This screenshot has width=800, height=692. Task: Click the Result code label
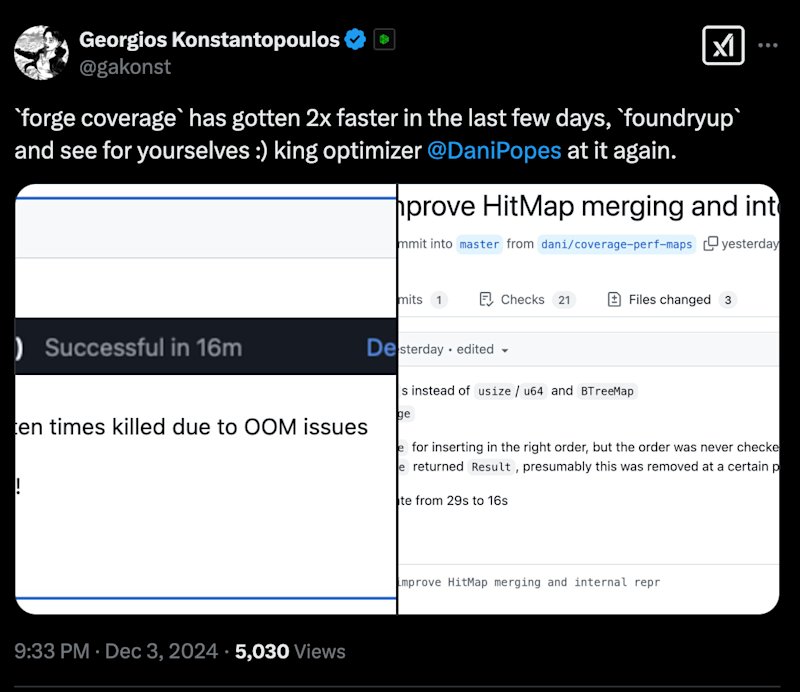491,467
